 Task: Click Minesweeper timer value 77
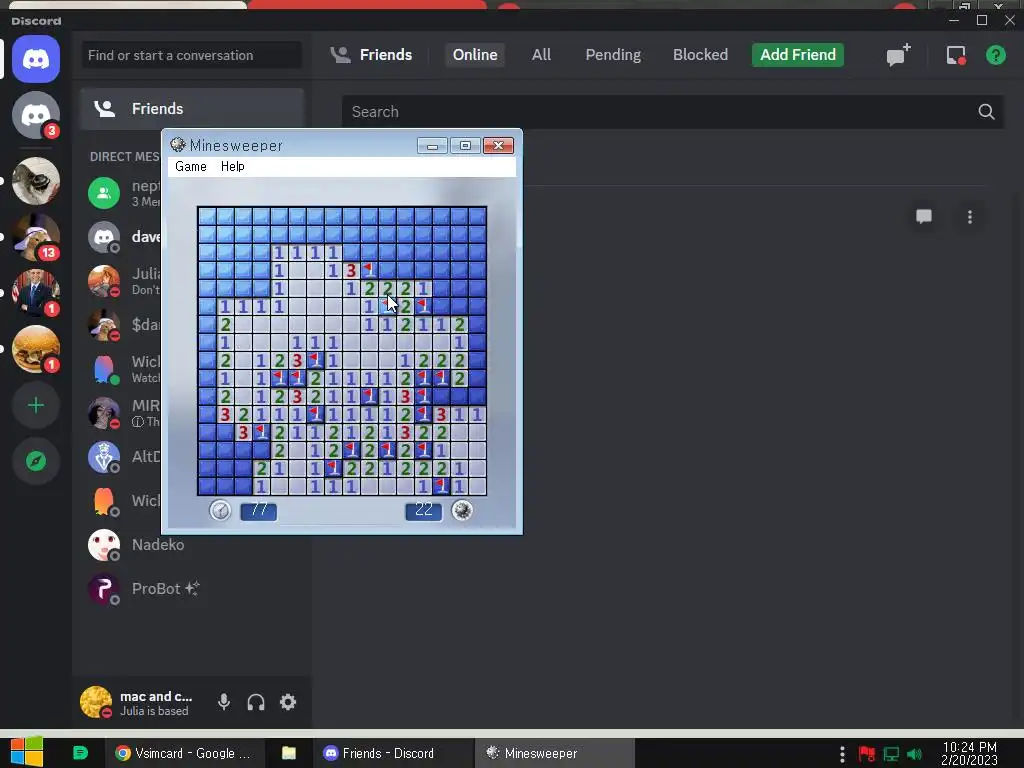(259, 511)
